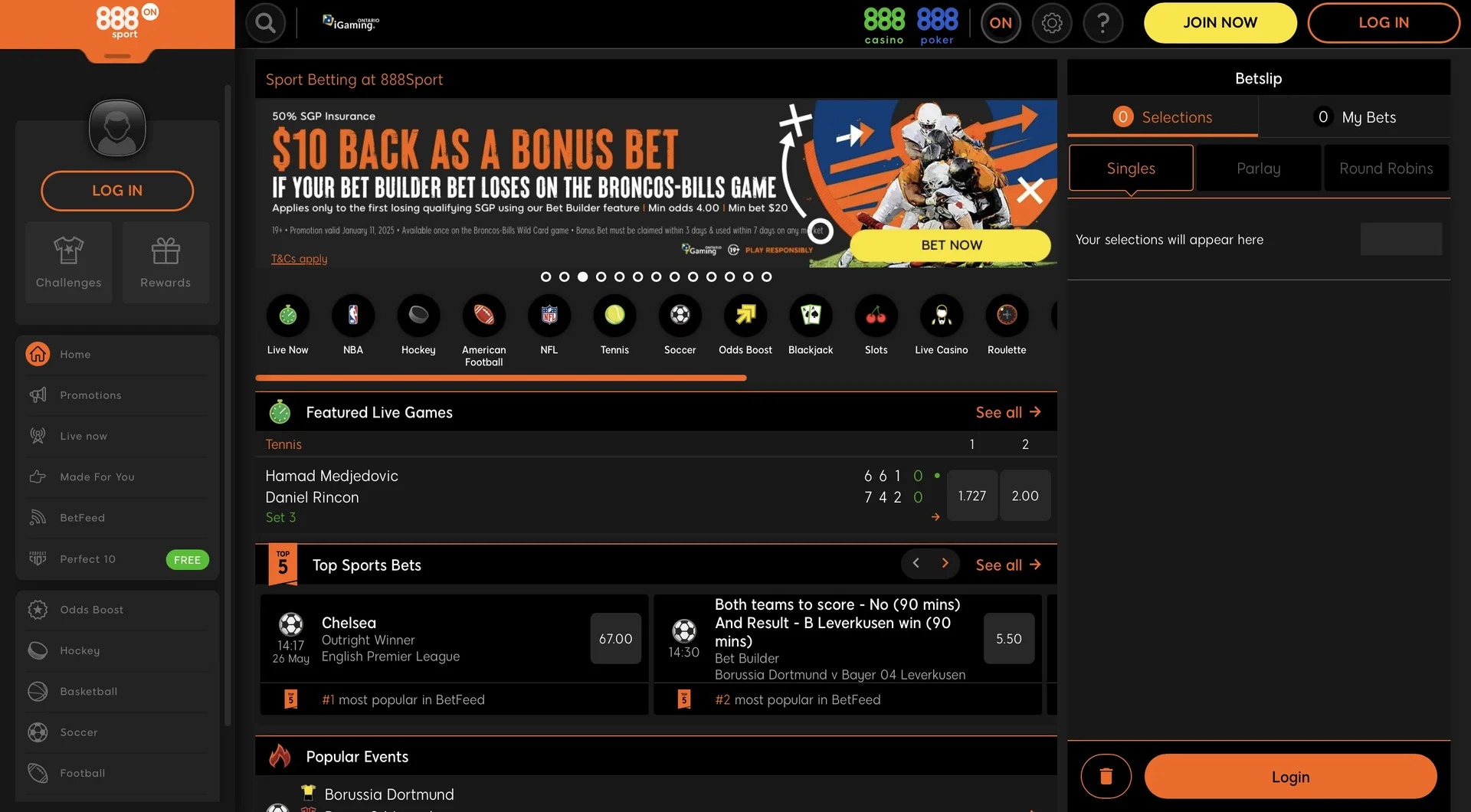1471x812 pixels.
Task: Select the fourth banner carousel dot
Action: coord(601,277)
